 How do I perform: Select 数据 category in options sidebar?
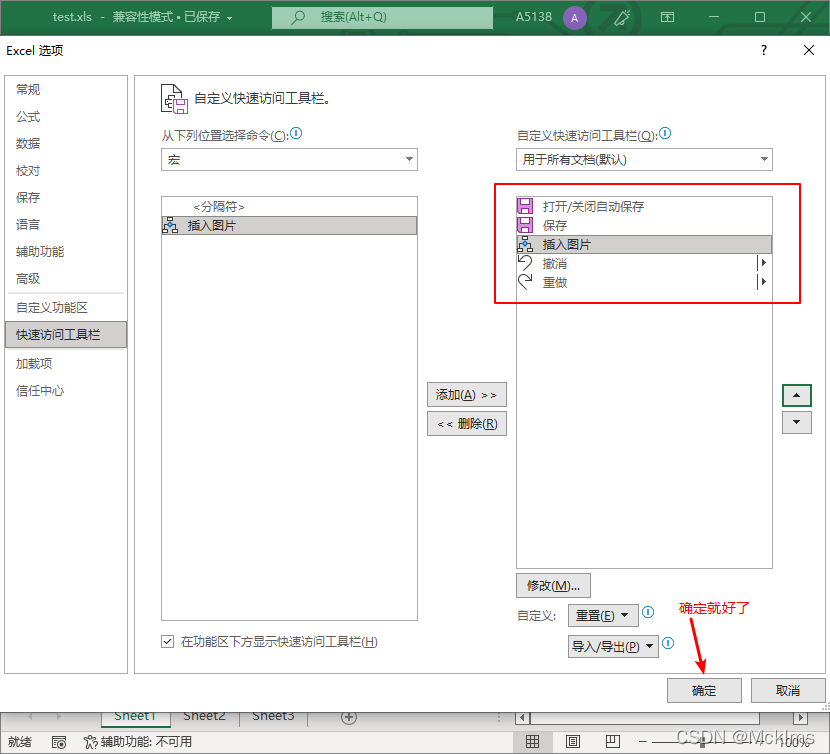[x=66, y=143]
